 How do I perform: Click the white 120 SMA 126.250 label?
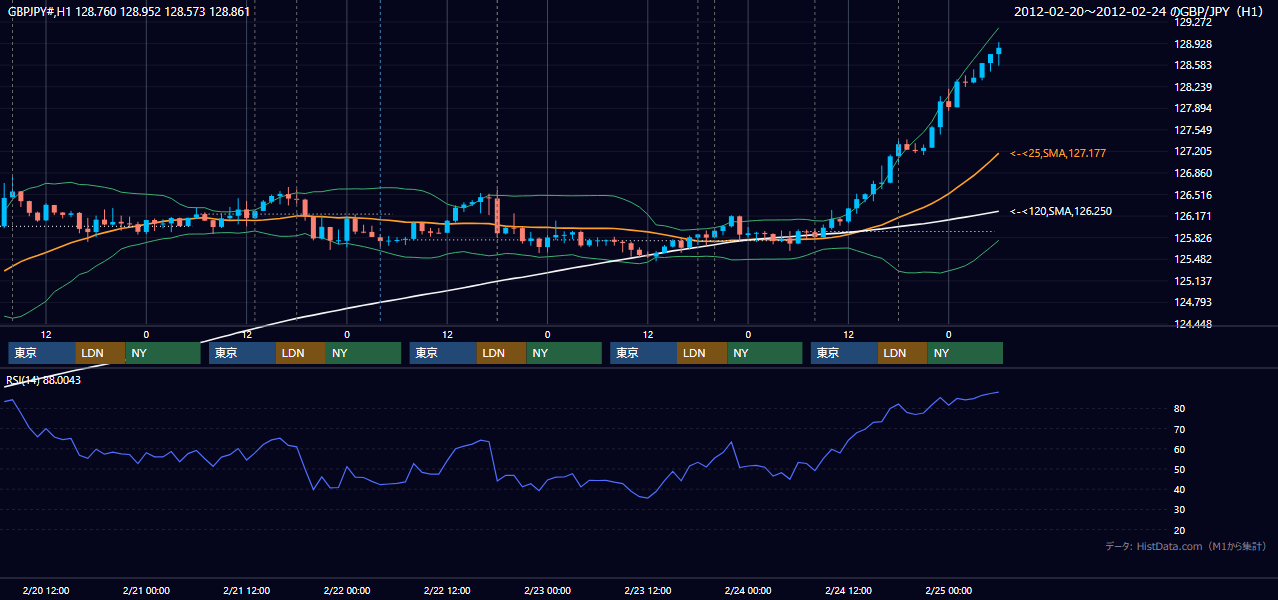[1061, 211]
